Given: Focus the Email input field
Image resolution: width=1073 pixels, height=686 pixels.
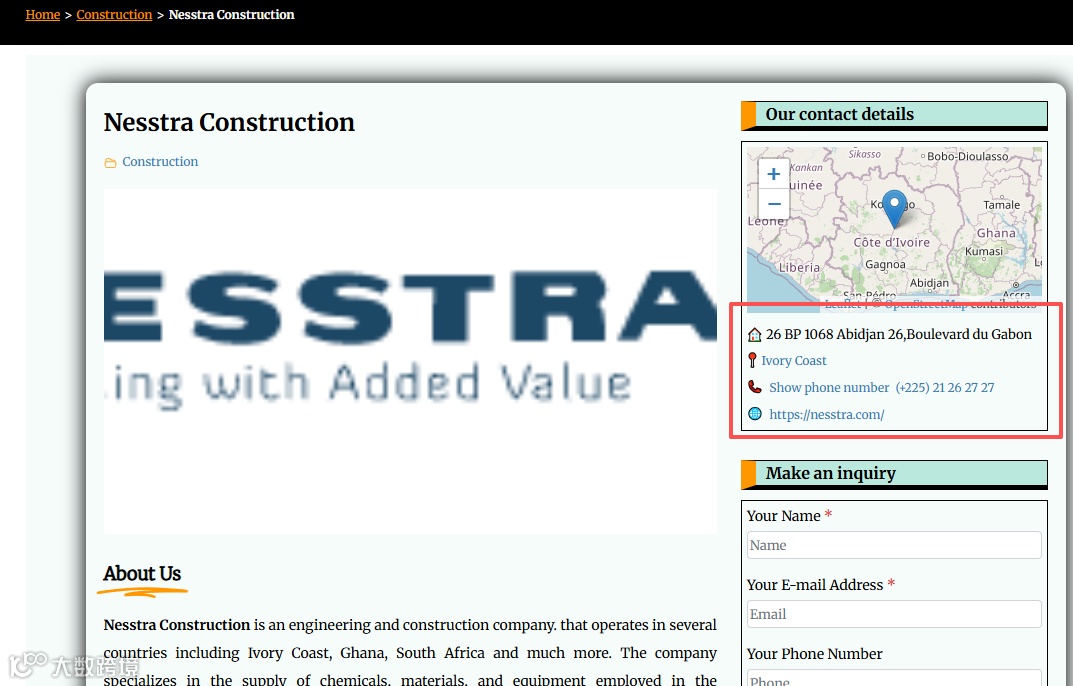Looking at the screenshot, I should point(894,614).
